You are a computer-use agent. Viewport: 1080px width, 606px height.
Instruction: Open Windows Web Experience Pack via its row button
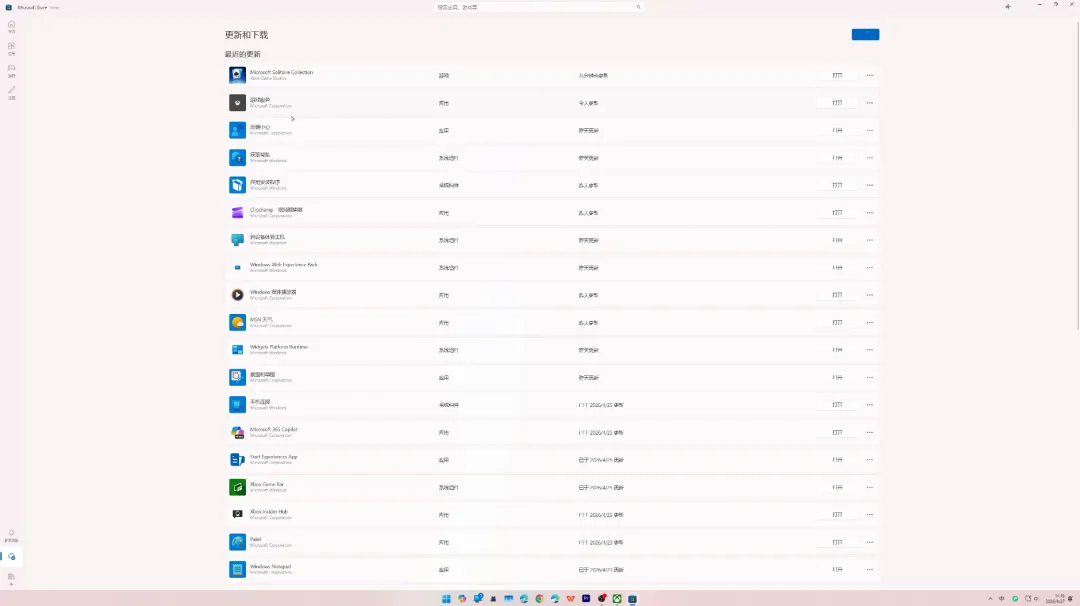tap(837, 267)
